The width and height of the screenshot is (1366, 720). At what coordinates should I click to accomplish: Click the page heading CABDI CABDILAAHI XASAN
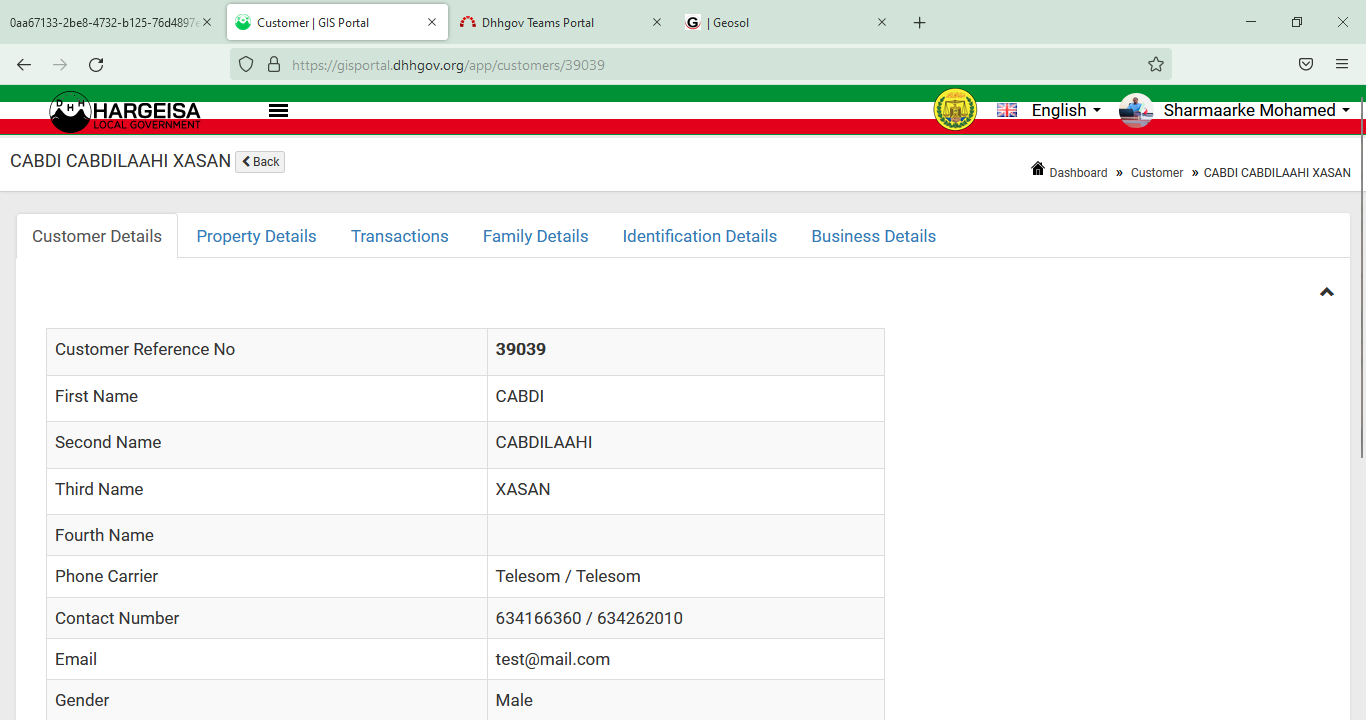click(x=120, y=161)
